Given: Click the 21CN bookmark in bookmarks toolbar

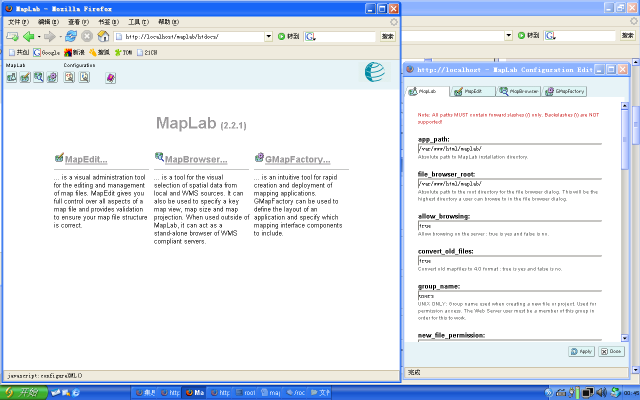Looking at the screenshot, I should click(x=147, y=52).
